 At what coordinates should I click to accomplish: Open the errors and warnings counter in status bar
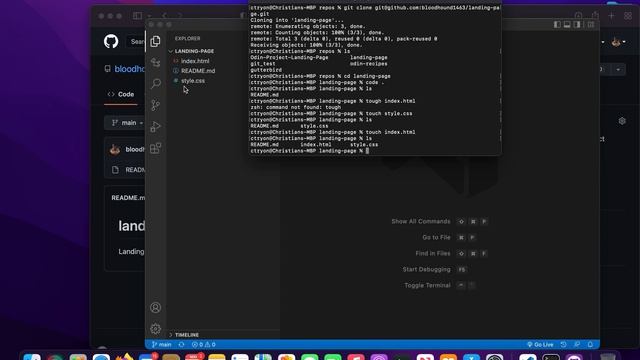click(204, 344)
